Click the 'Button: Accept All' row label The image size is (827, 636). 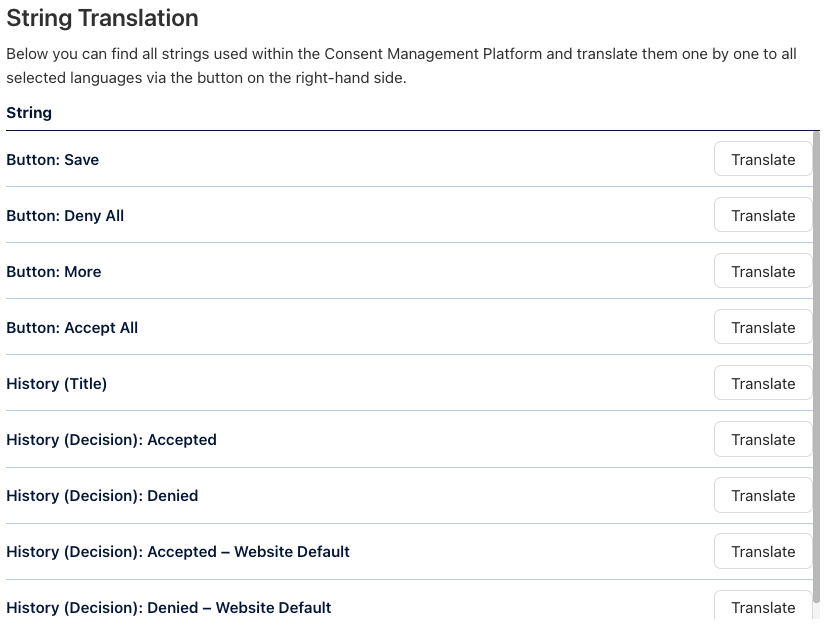(72, 328)
